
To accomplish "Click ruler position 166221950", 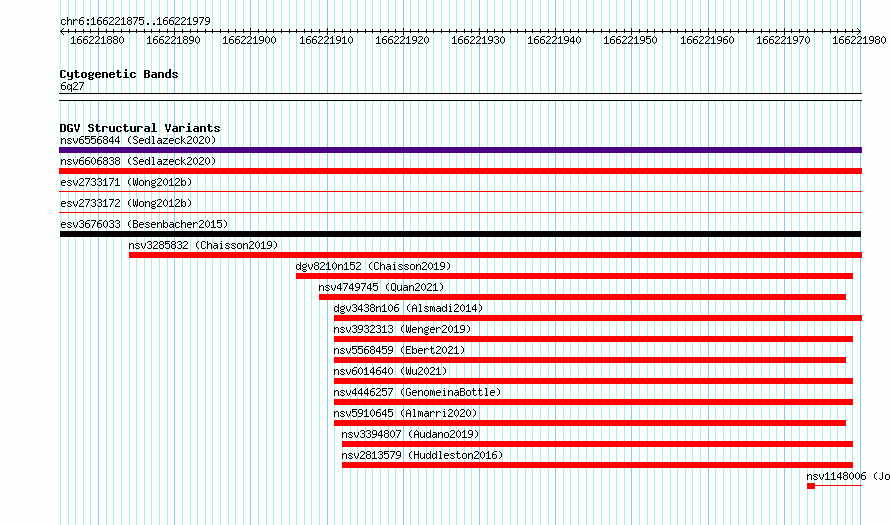I will (x=631, y=40).
